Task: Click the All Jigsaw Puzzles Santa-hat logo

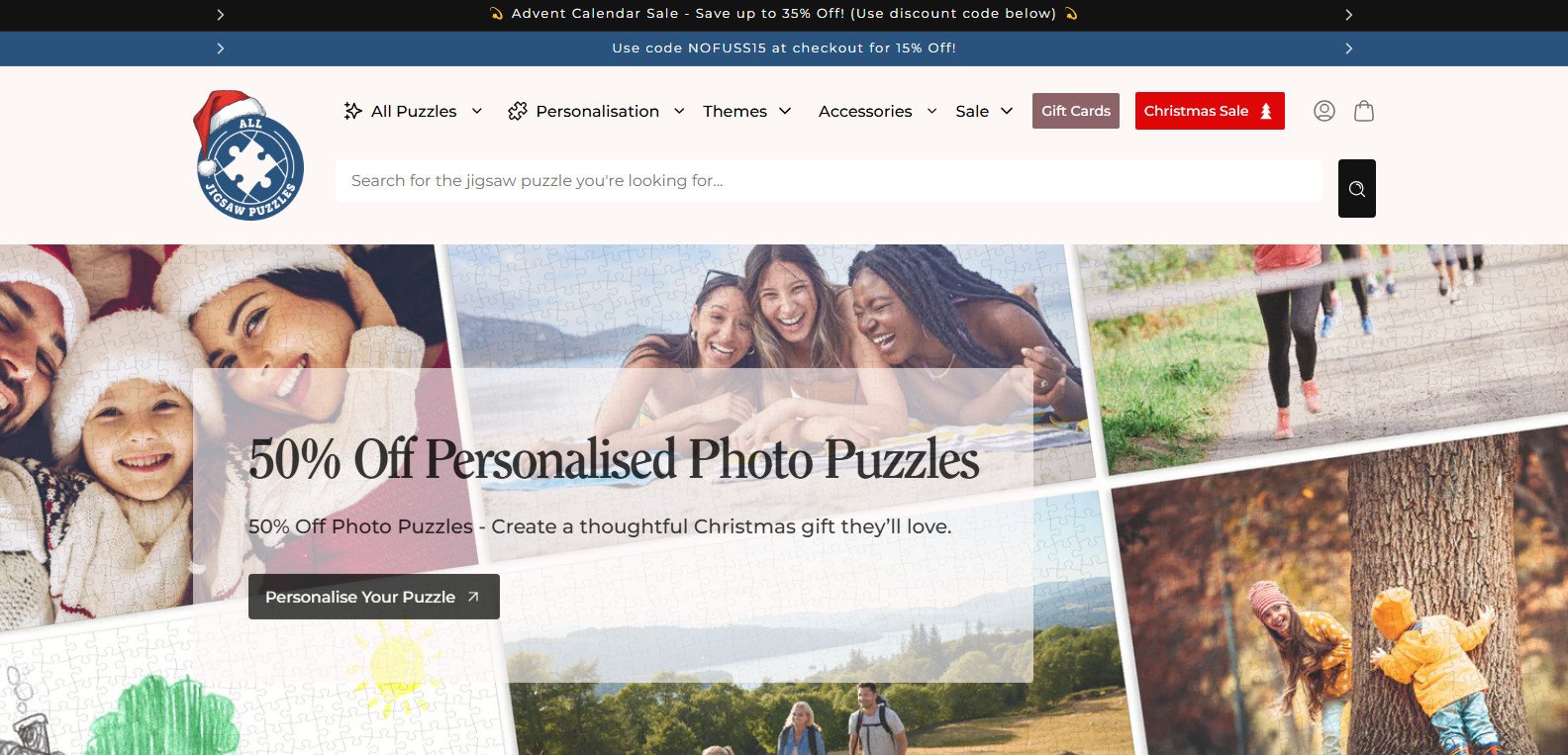Action: click(248, 155)
